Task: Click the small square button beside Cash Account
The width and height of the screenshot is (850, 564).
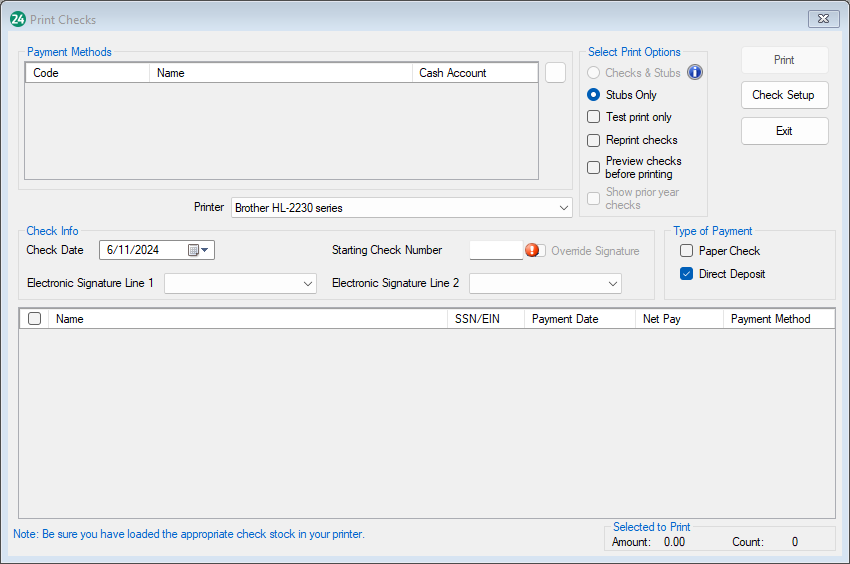Action: (556, 73)
